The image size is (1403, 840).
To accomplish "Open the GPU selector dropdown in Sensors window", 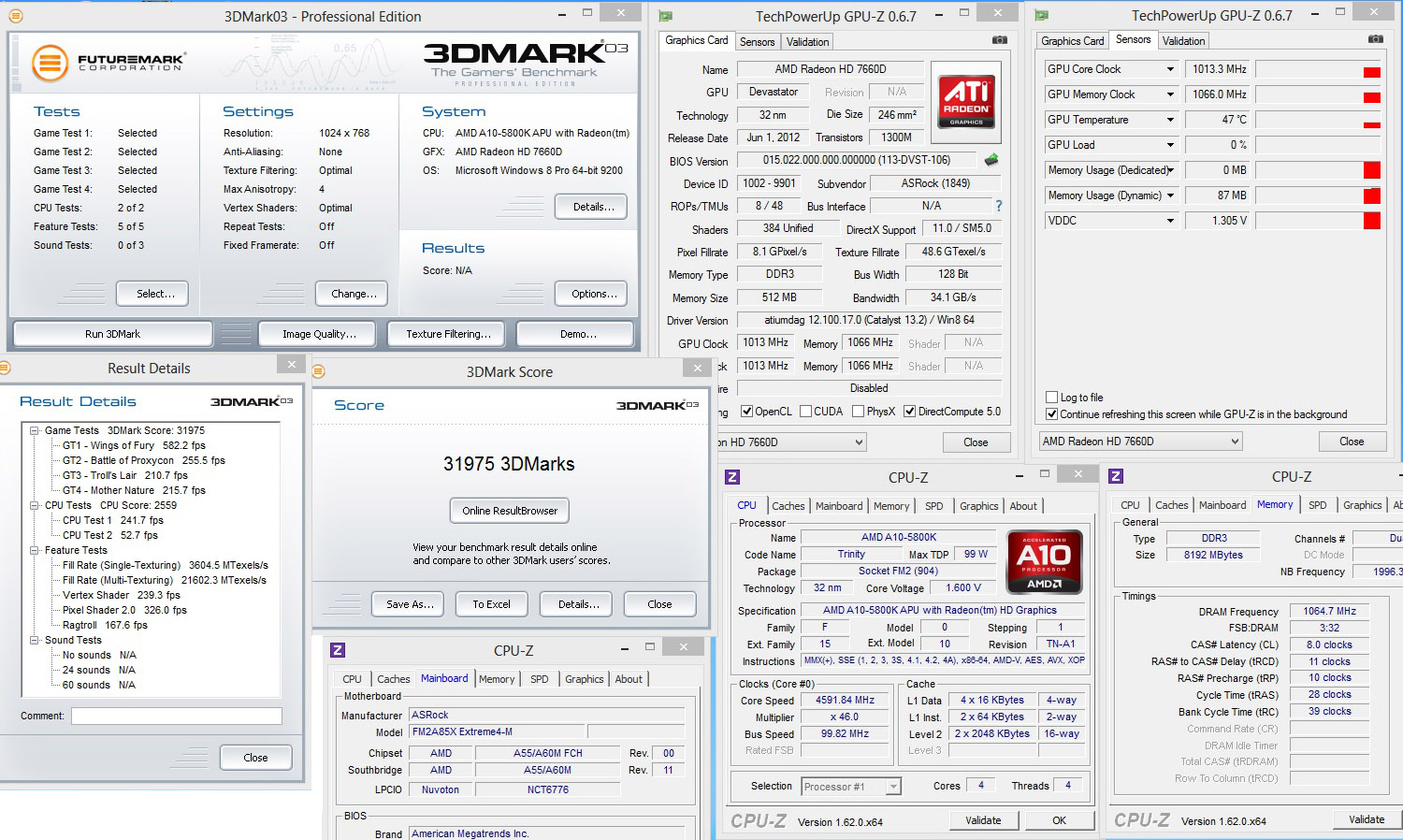I will [1140, 442].
